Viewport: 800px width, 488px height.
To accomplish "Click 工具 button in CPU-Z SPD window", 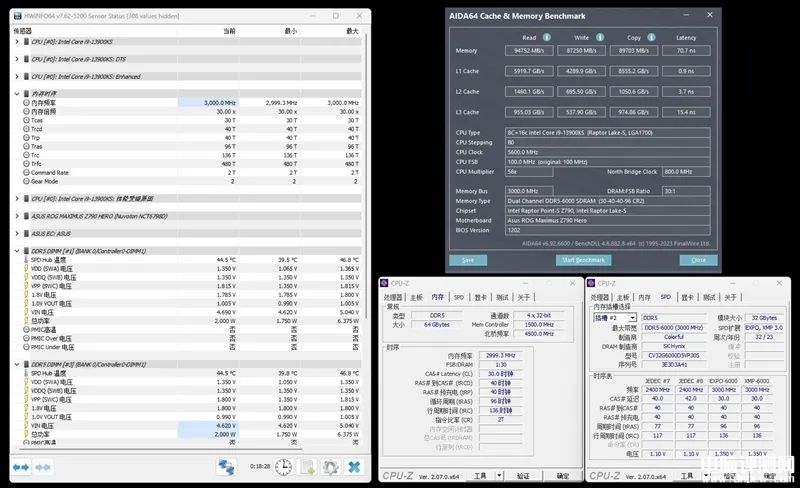I will click(x=687, y=476).
